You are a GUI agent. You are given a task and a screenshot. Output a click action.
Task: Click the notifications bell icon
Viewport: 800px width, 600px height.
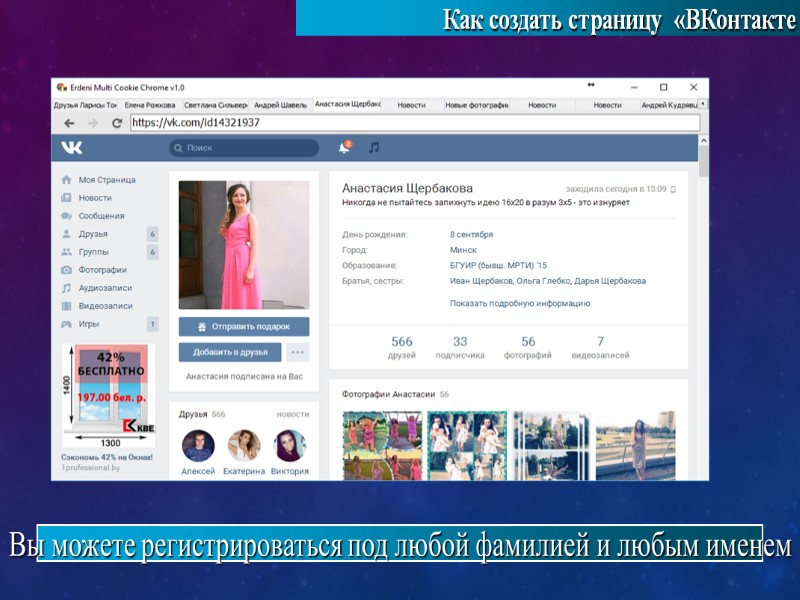(343, 147)
